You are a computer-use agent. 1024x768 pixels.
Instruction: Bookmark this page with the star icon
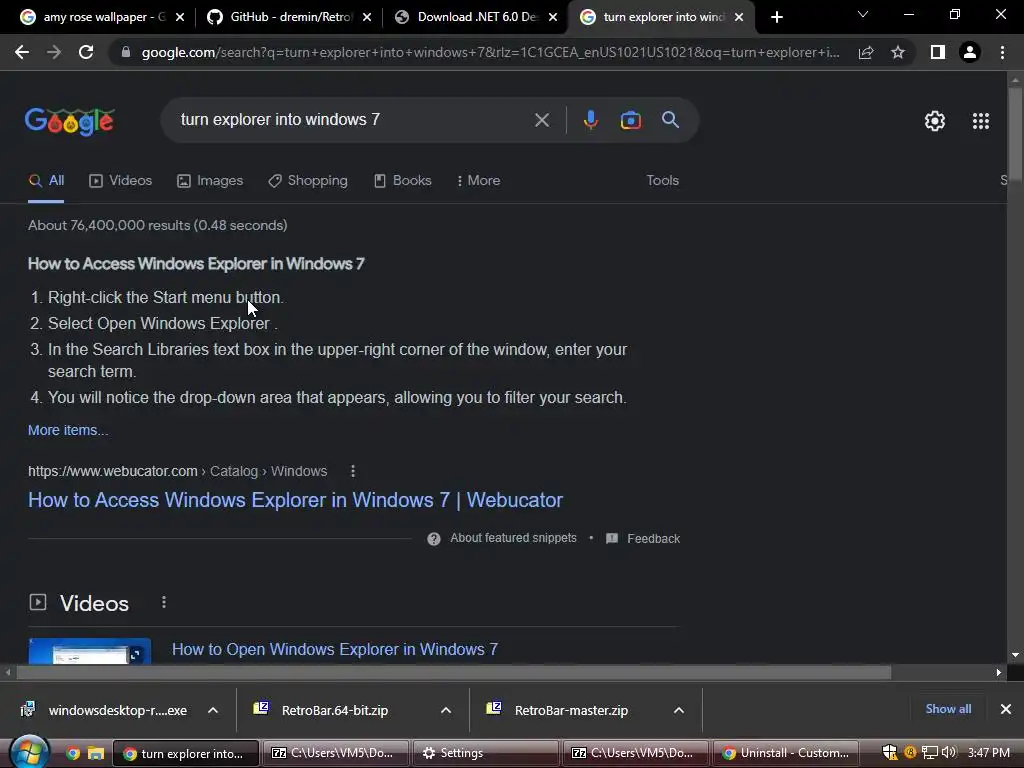[x=898, y=52]
